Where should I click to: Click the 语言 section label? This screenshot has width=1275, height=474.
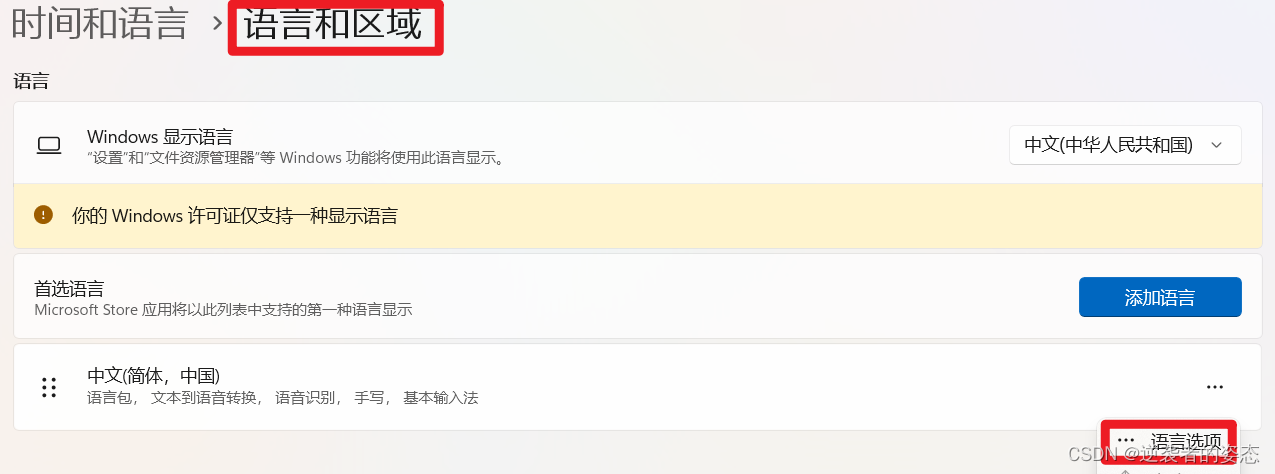[x=31, y=81]
